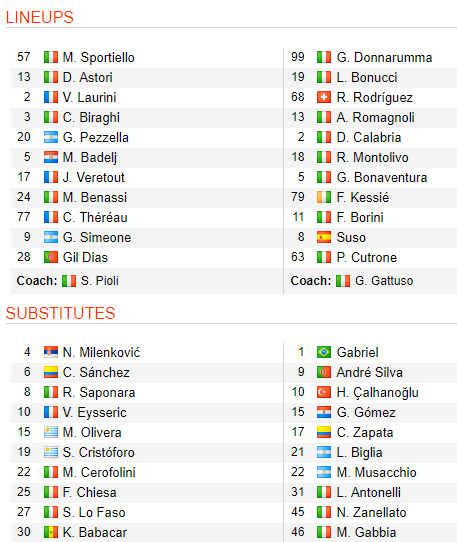Click on L. Bonucci's name
Image resolution: width=457 pixels, height=542 pixels.
click(x=367, y=77)
